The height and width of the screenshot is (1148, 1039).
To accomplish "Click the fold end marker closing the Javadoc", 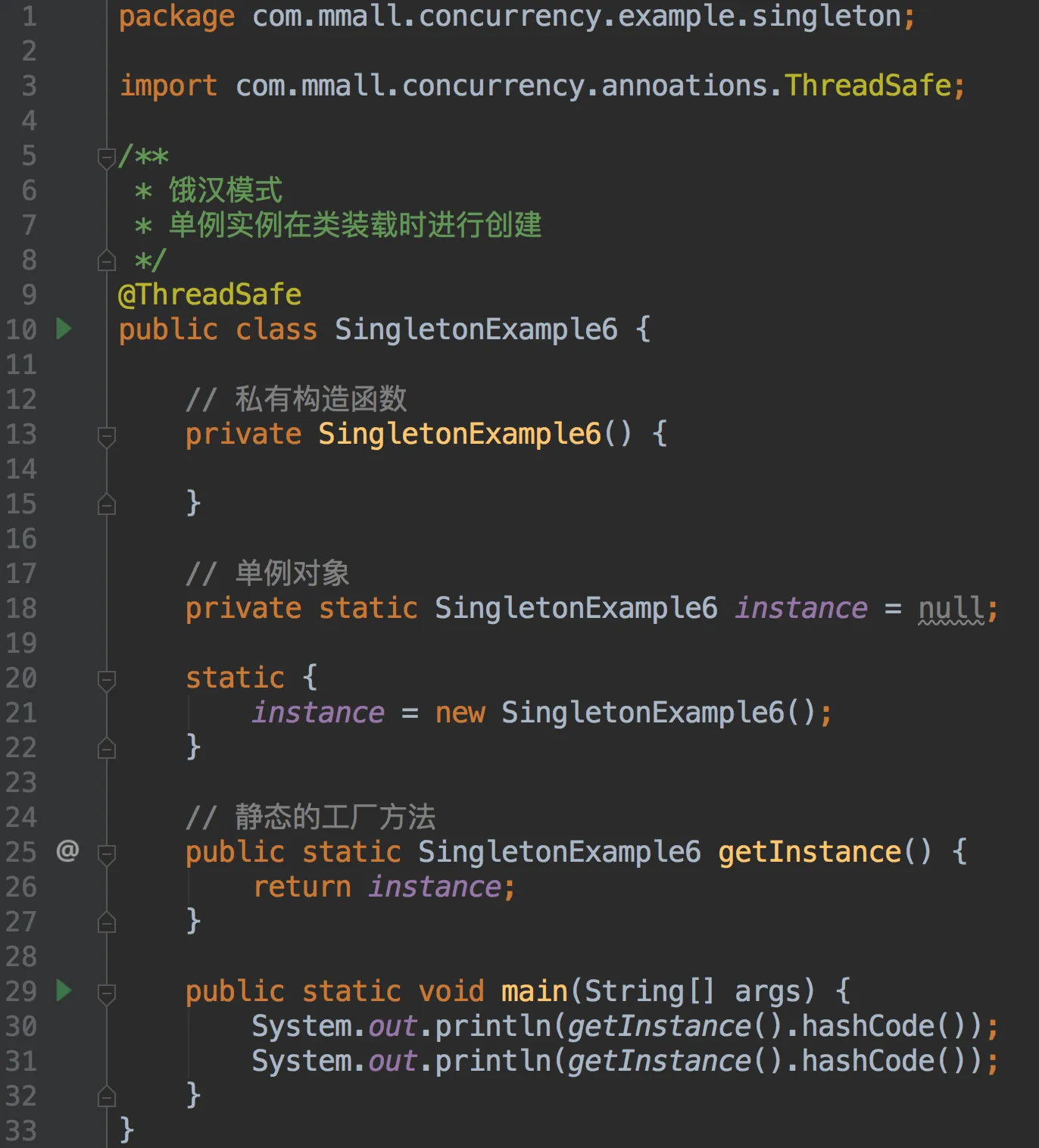I will [x=107, y=260].
